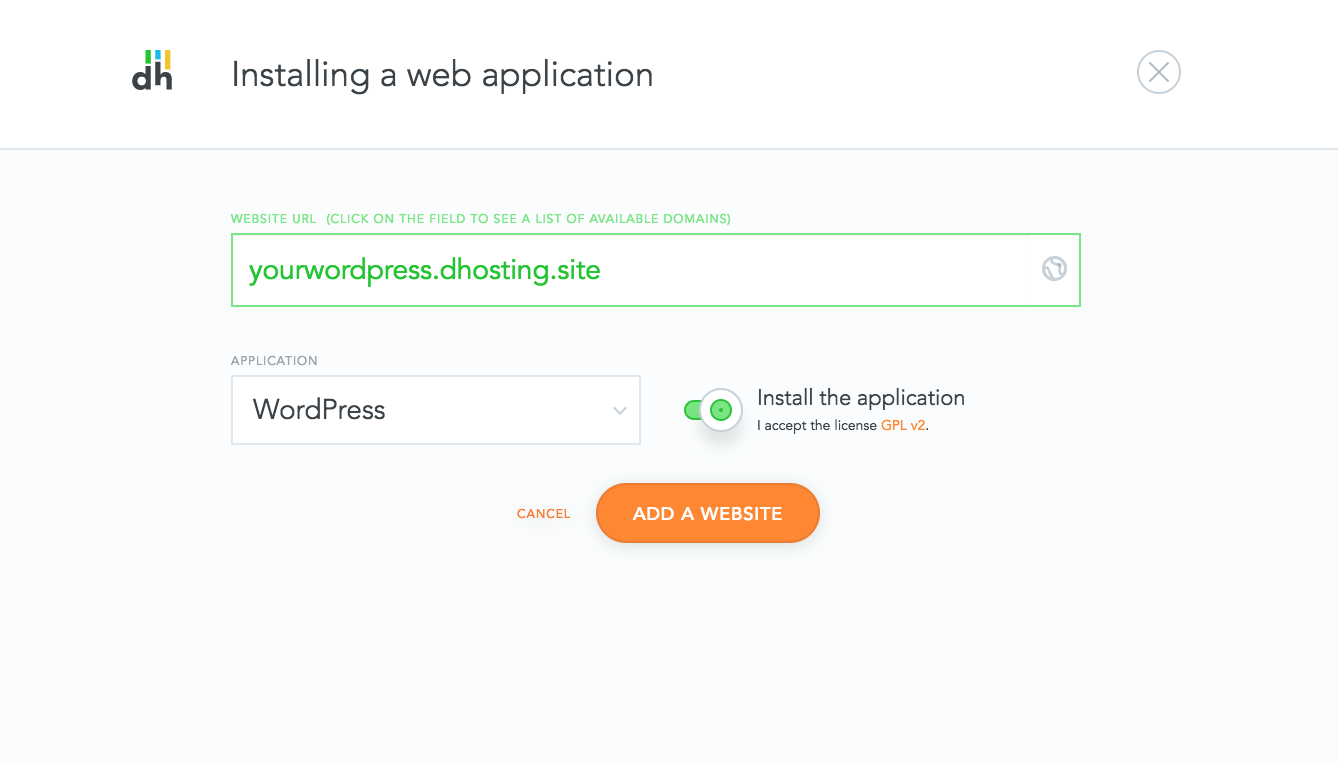Click the Cancel link
The height and width of the screenshot is (762, 1338).
coord(543,514)
